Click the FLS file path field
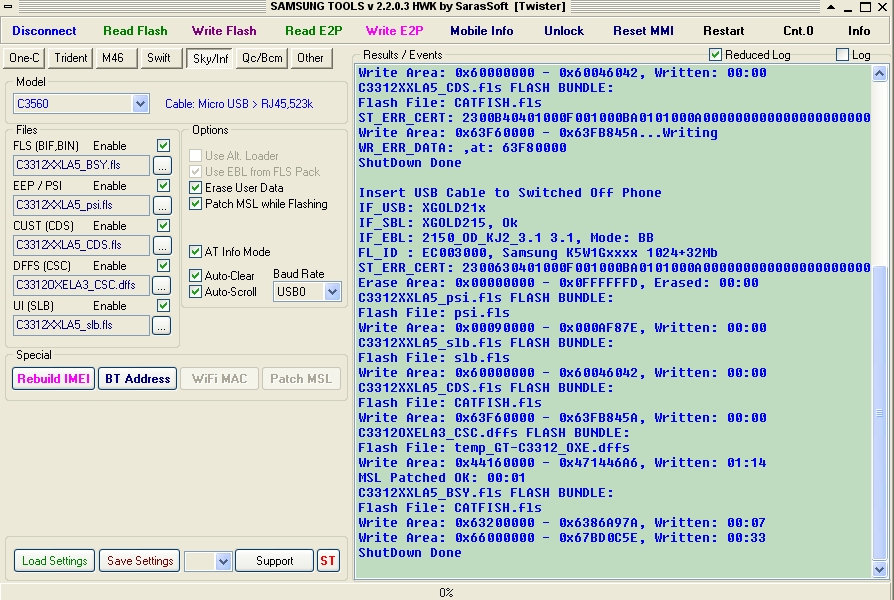 click(x=81, y=165)
